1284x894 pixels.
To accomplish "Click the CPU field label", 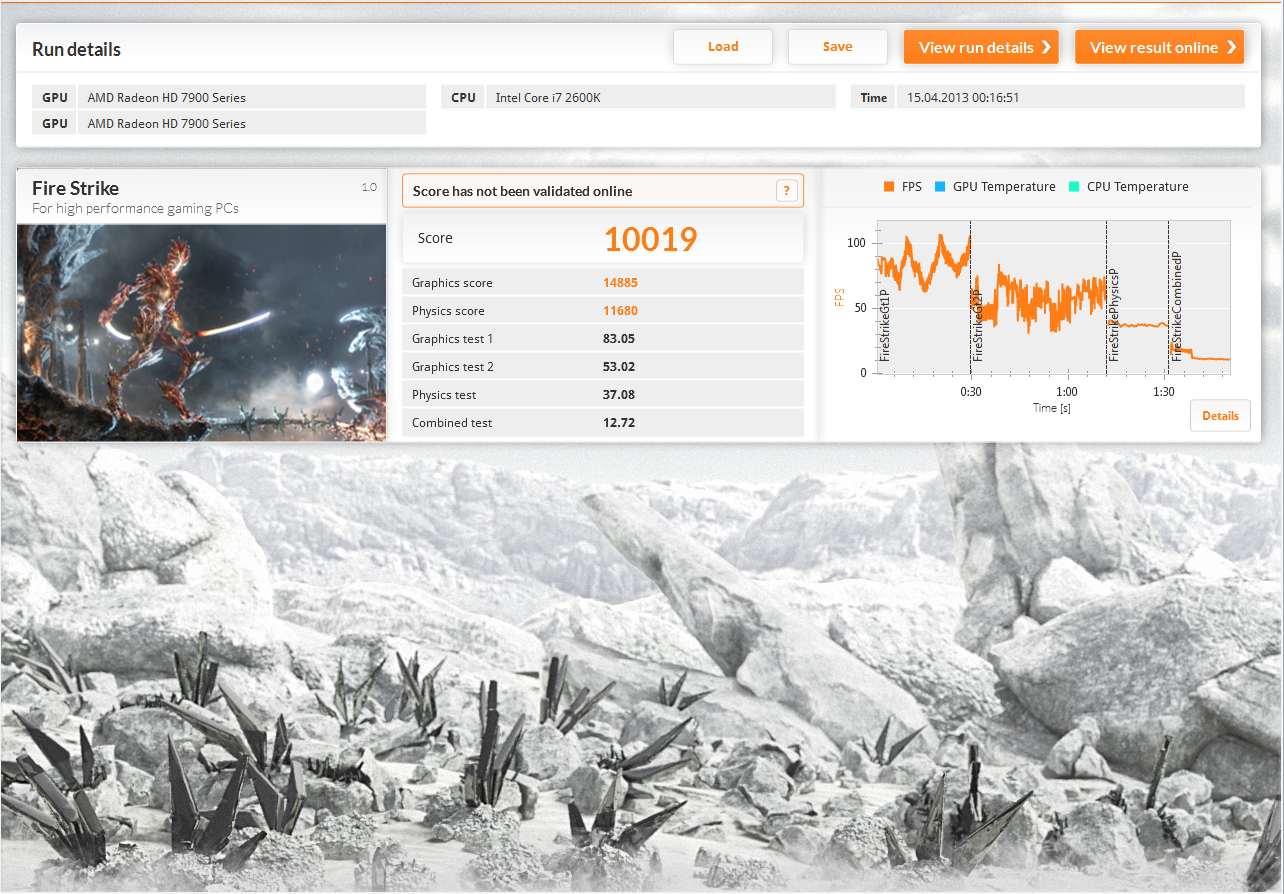I will [463, 97].
